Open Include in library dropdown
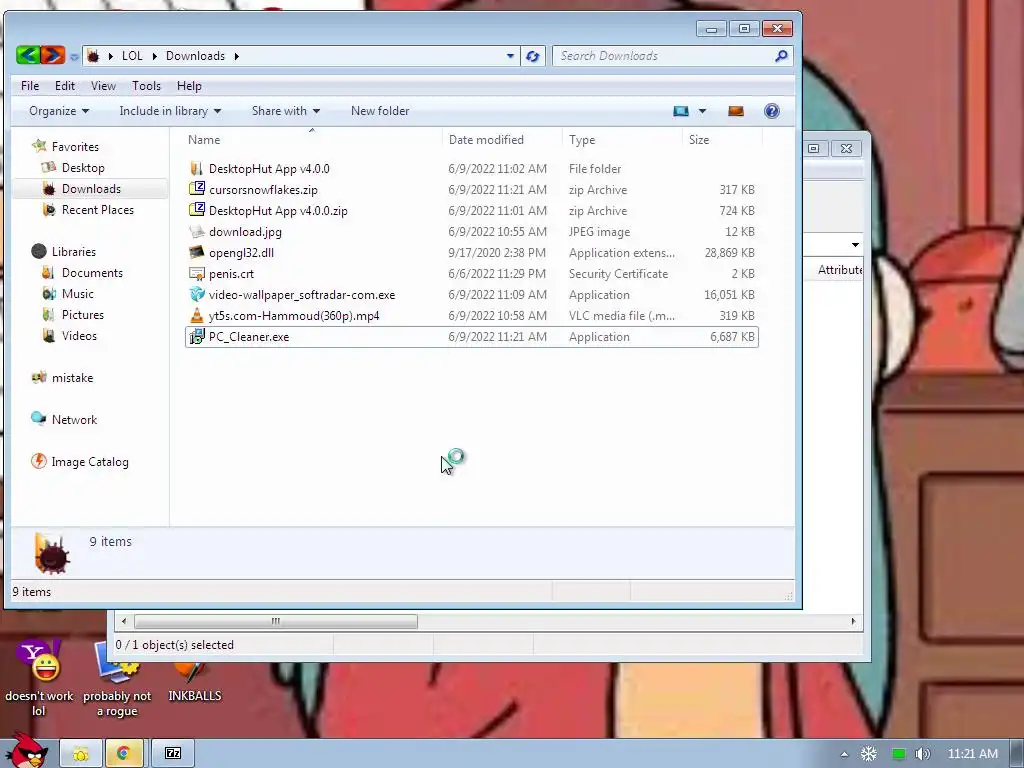The width and height of the screenshot is (1024, 768). click(170, 111)
